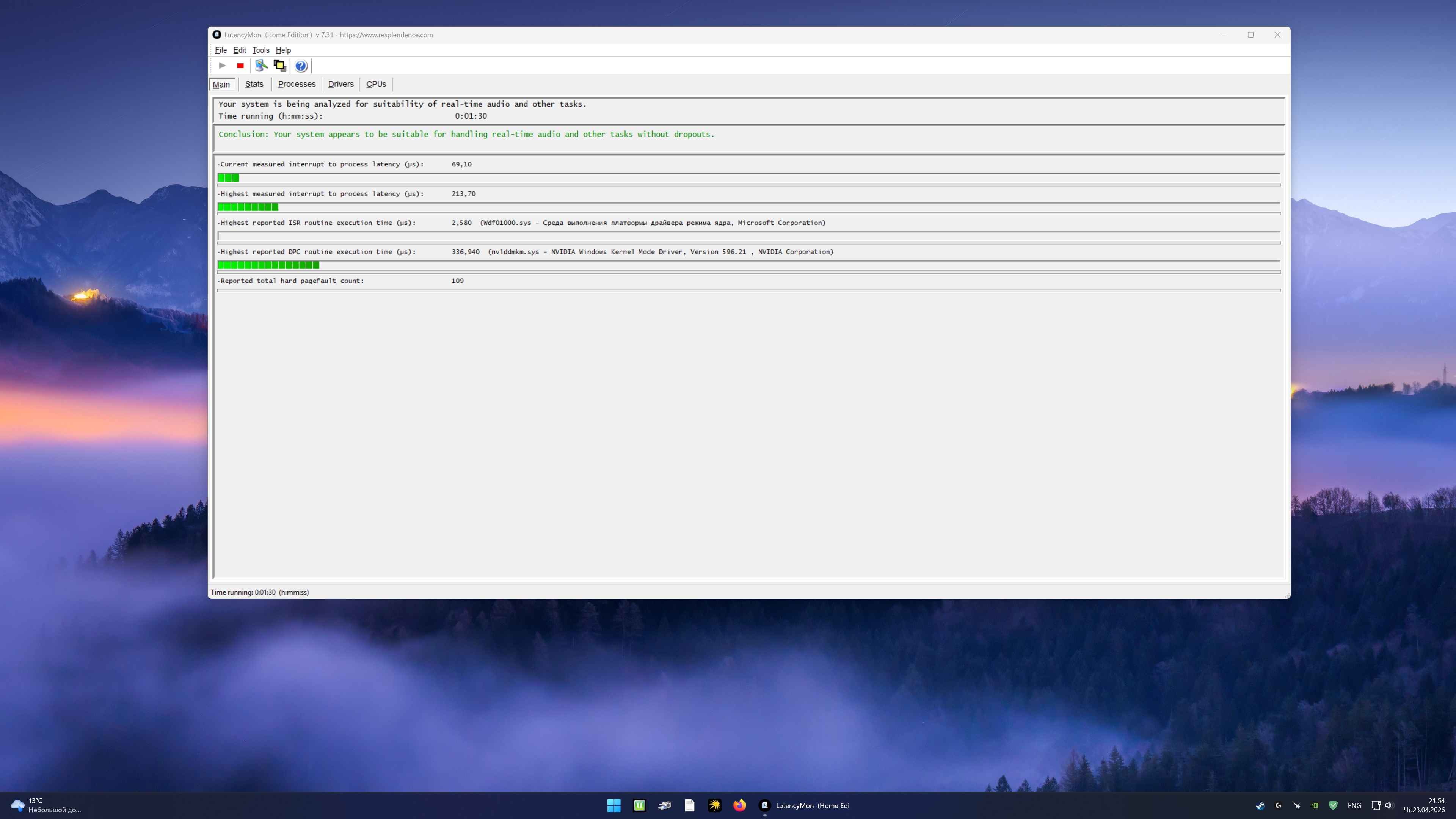The width and height of the screenshot is (1456, 819).
Task: Open the Steam tray icon
Action: click(1260, 805)
